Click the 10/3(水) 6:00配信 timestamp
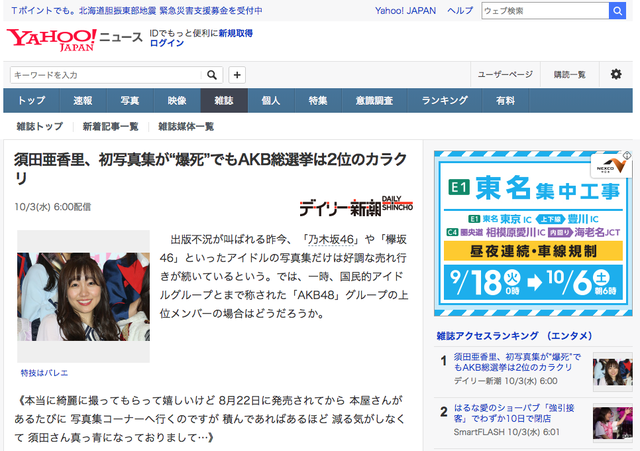This screenshot has width=640, height=451. (53, 207)
